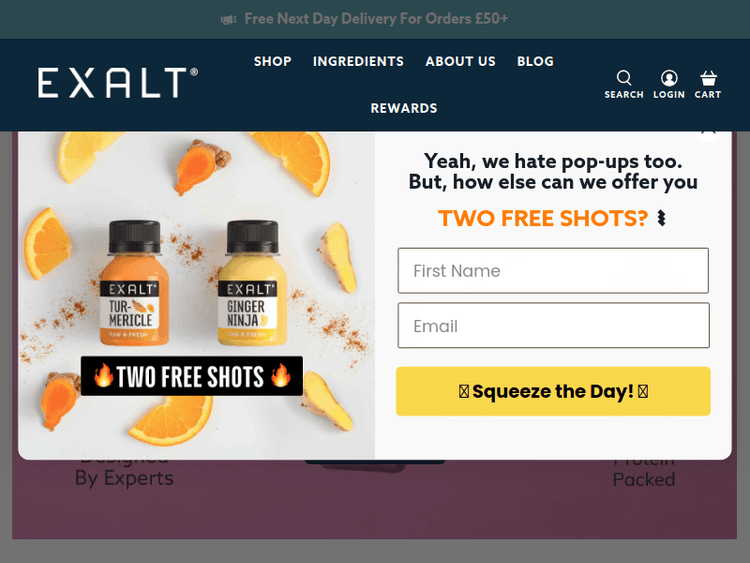Click the SEARCH label under magnifier
750x563 pixels.
pyautogui.click(x=624, y=95)
